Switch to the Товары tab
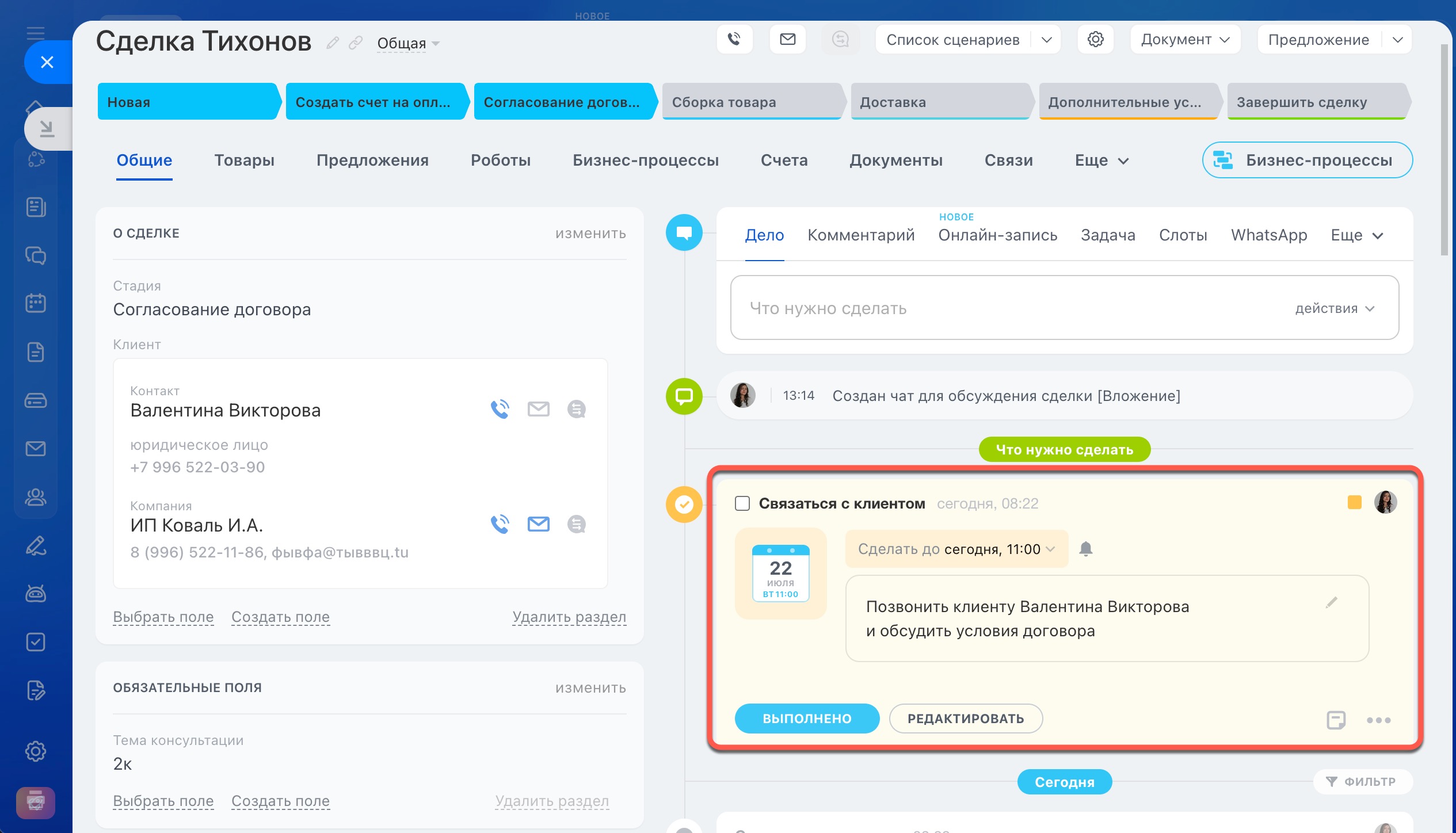This screenshot has width=1456, height=833. pyautogui.click(x=244, y=160)
